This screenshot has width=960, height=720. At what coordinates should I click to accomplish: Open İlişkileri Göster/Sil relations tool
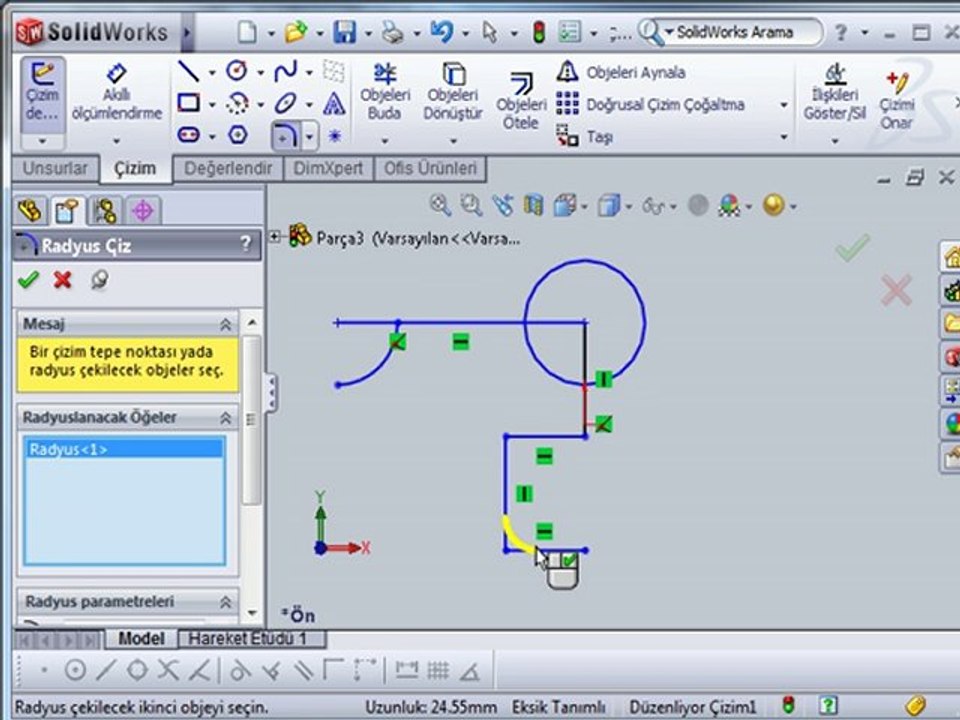click(834, 92)
